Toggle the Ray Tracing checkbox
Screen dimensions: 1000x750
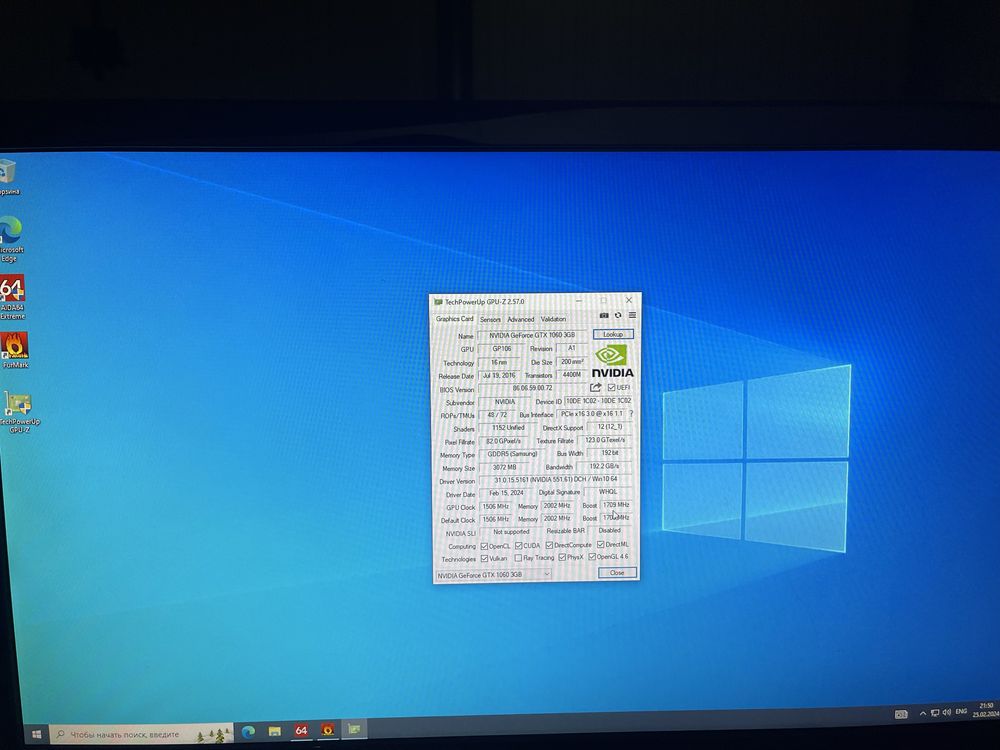(518, 558)
